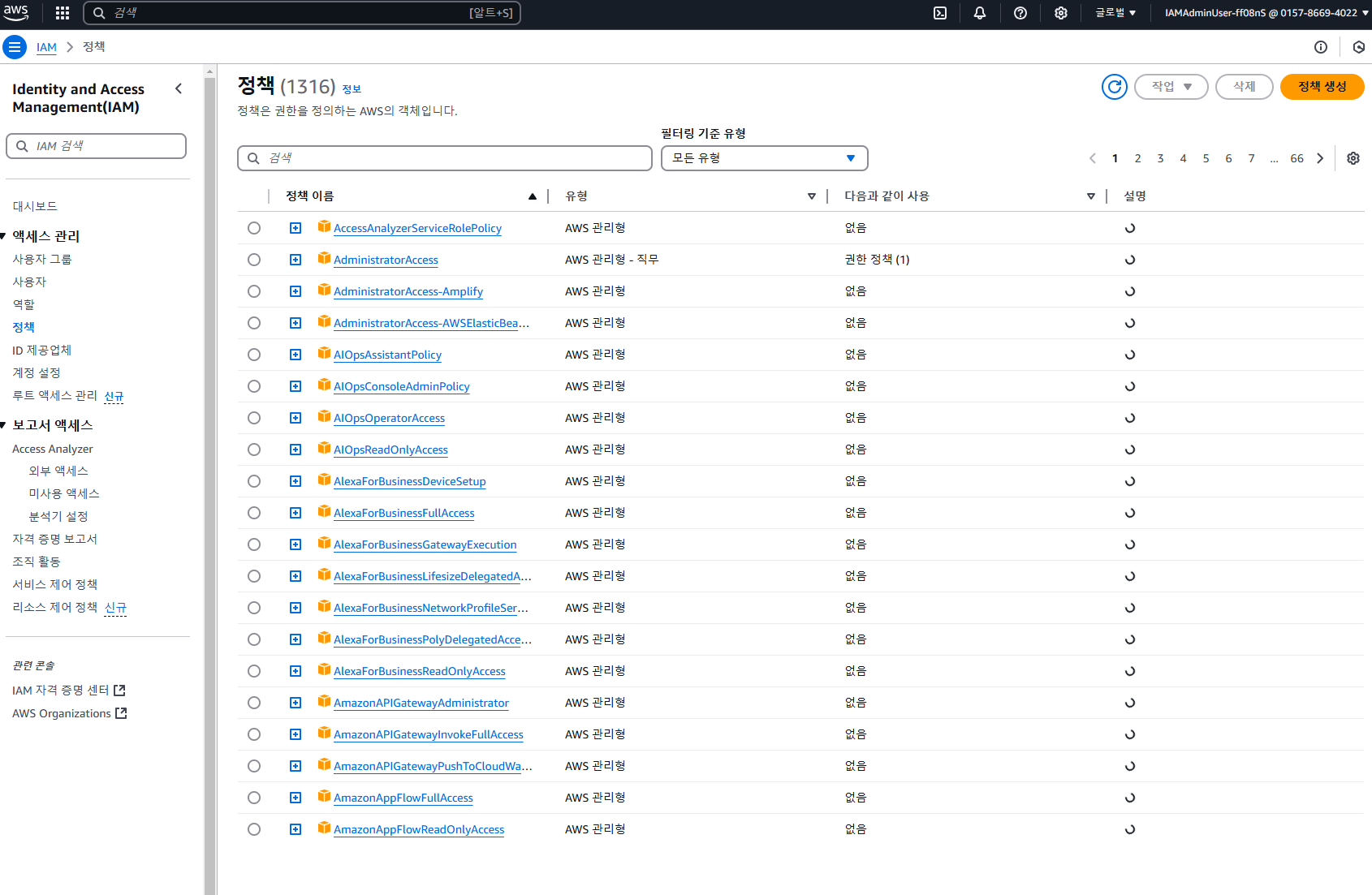Click the policy cube icon for AmazonAppFlowFullAccess
Viewport: 1372px width, 895px height.
[x=324, y=796]
